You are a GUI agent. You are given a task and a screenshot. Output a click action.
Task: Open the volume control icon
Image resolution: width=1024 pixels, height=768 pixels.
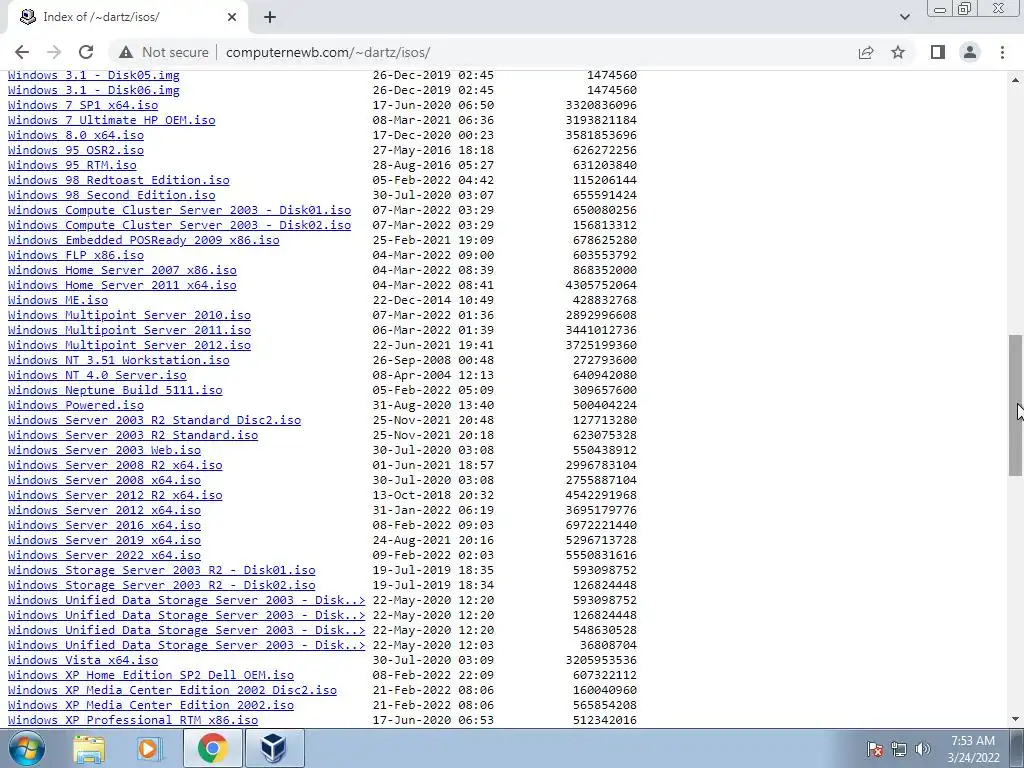click(x=922, y=749)
